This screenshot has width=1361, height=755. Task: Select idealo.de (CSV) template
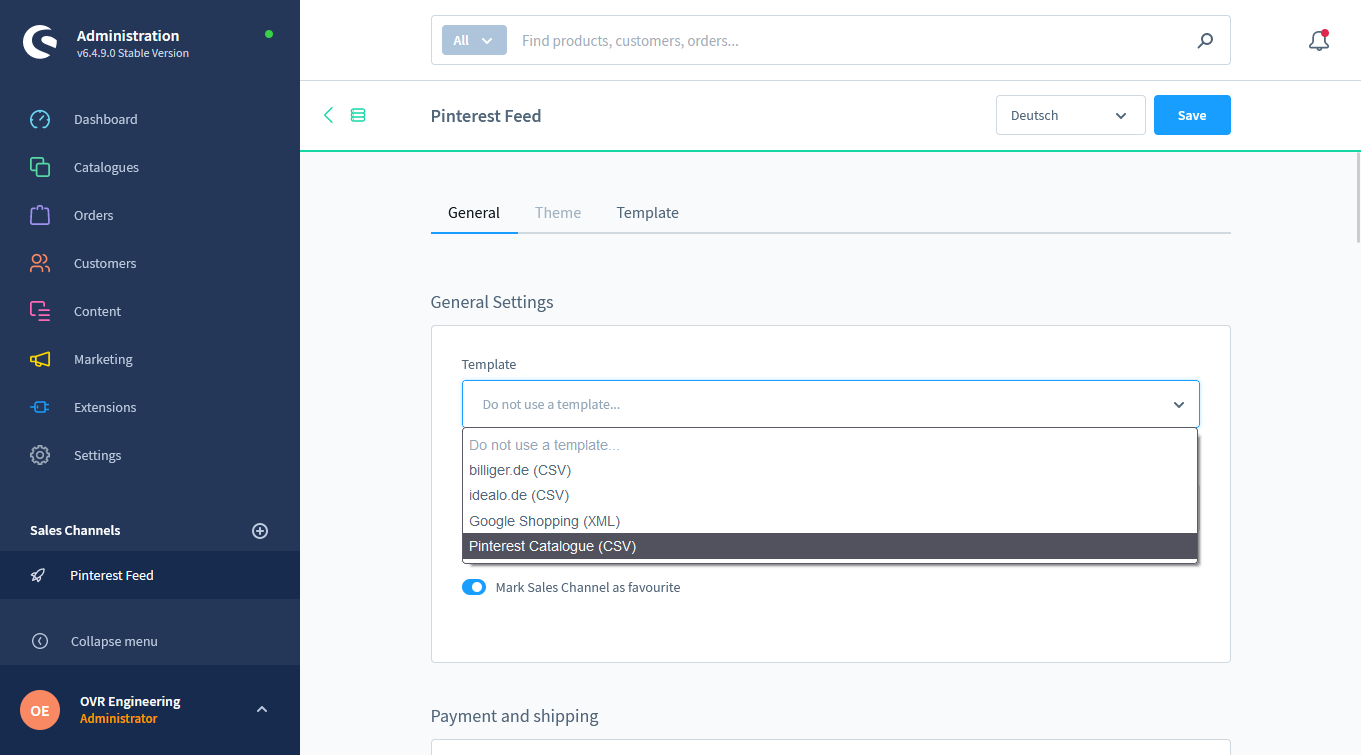pyautogui.click(x=830, y=495)
